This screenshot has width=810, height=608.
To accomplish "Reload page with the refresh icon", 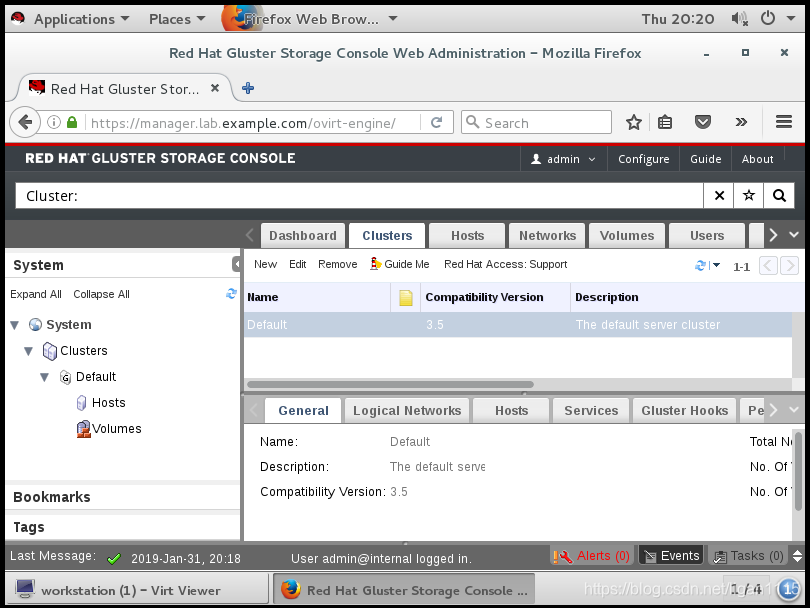I will click(x=437, y=122).
